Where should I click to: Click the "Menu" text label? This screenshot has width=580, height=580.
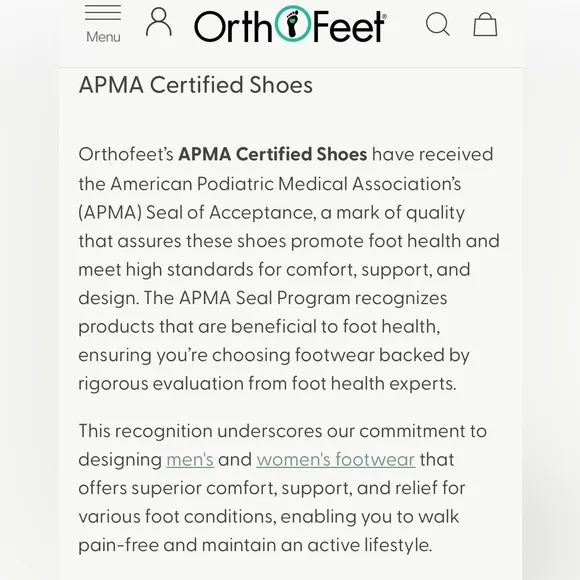click(x=103, y=37)
